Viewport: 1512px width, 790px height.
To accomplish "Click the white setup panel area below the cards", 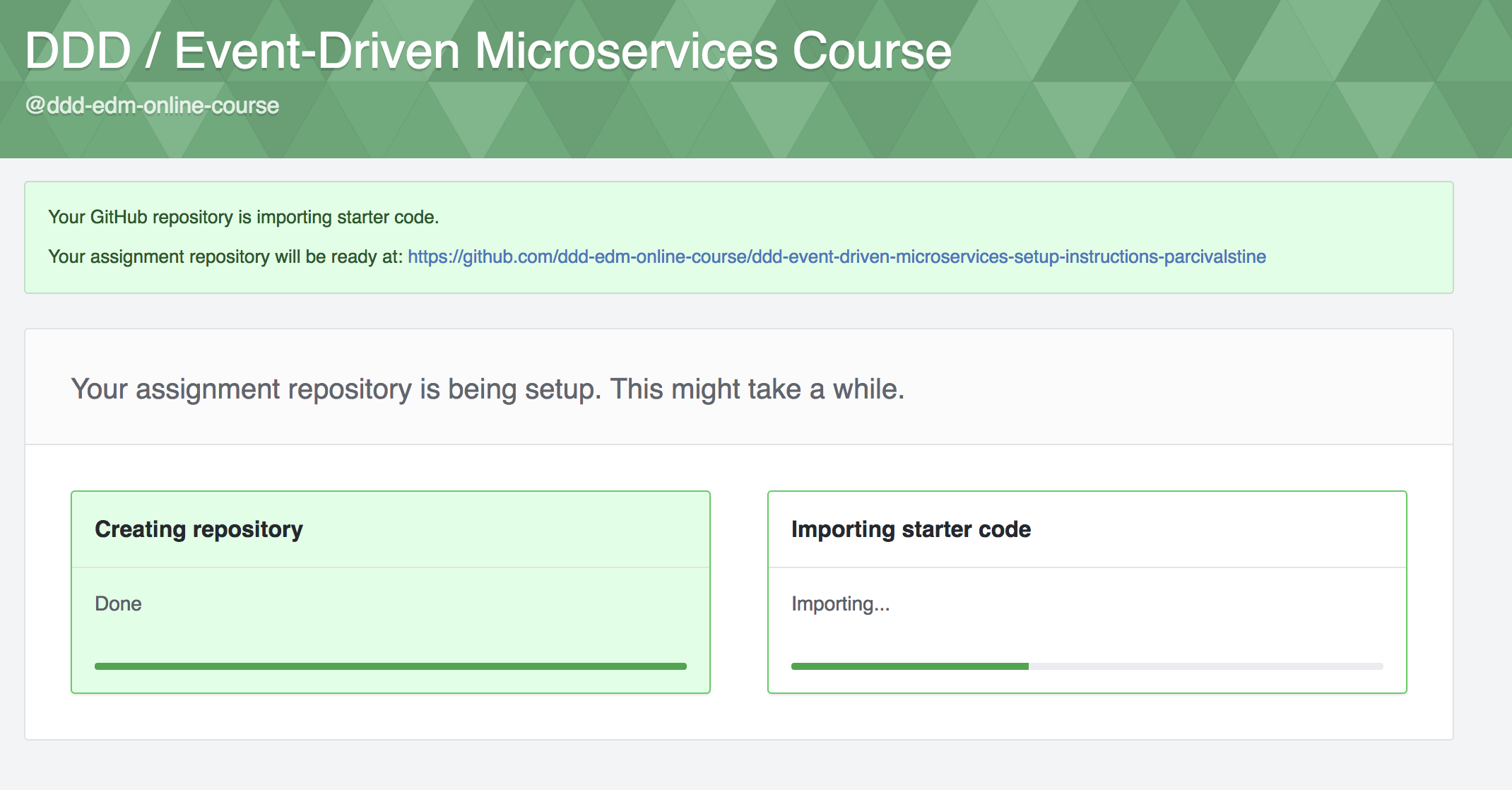I will [x=738, y=717].
